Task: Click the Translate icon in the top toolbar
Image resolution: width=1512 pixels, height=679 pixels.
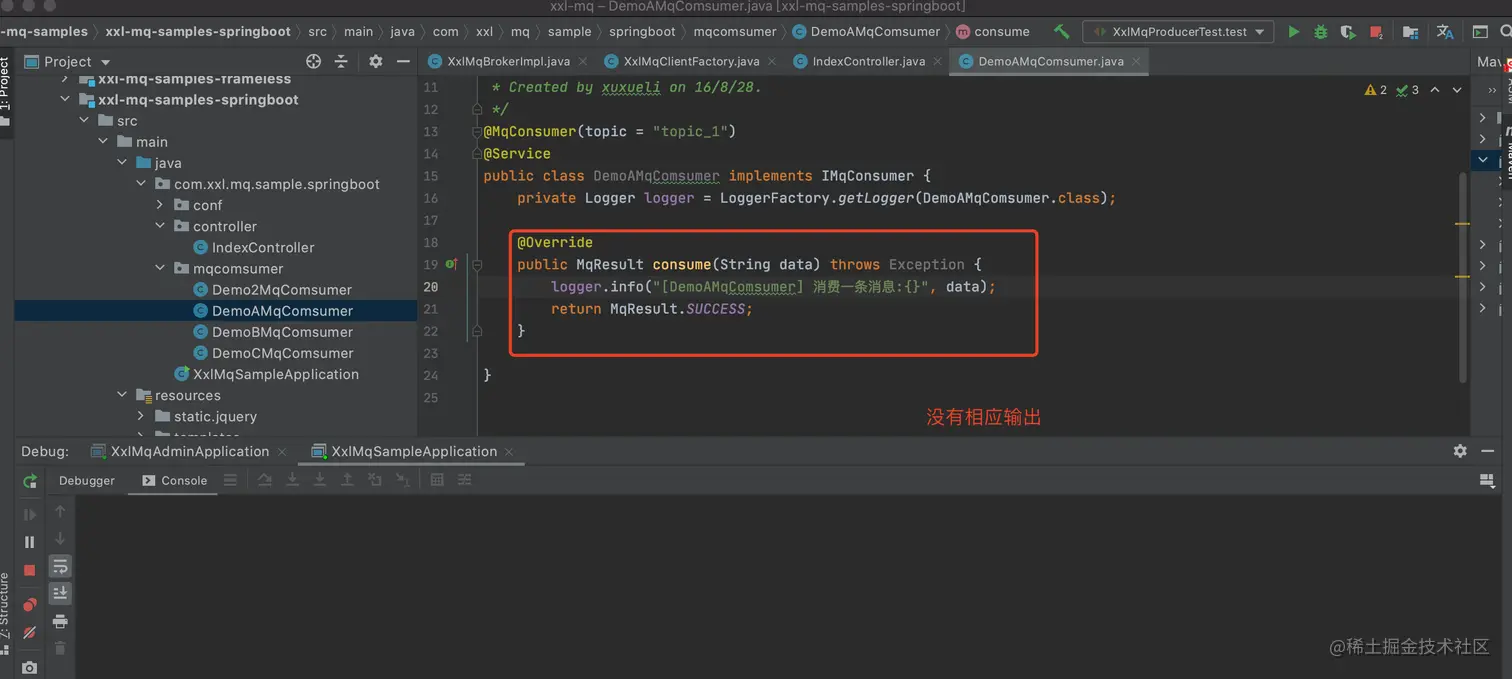Action: 1445,32
